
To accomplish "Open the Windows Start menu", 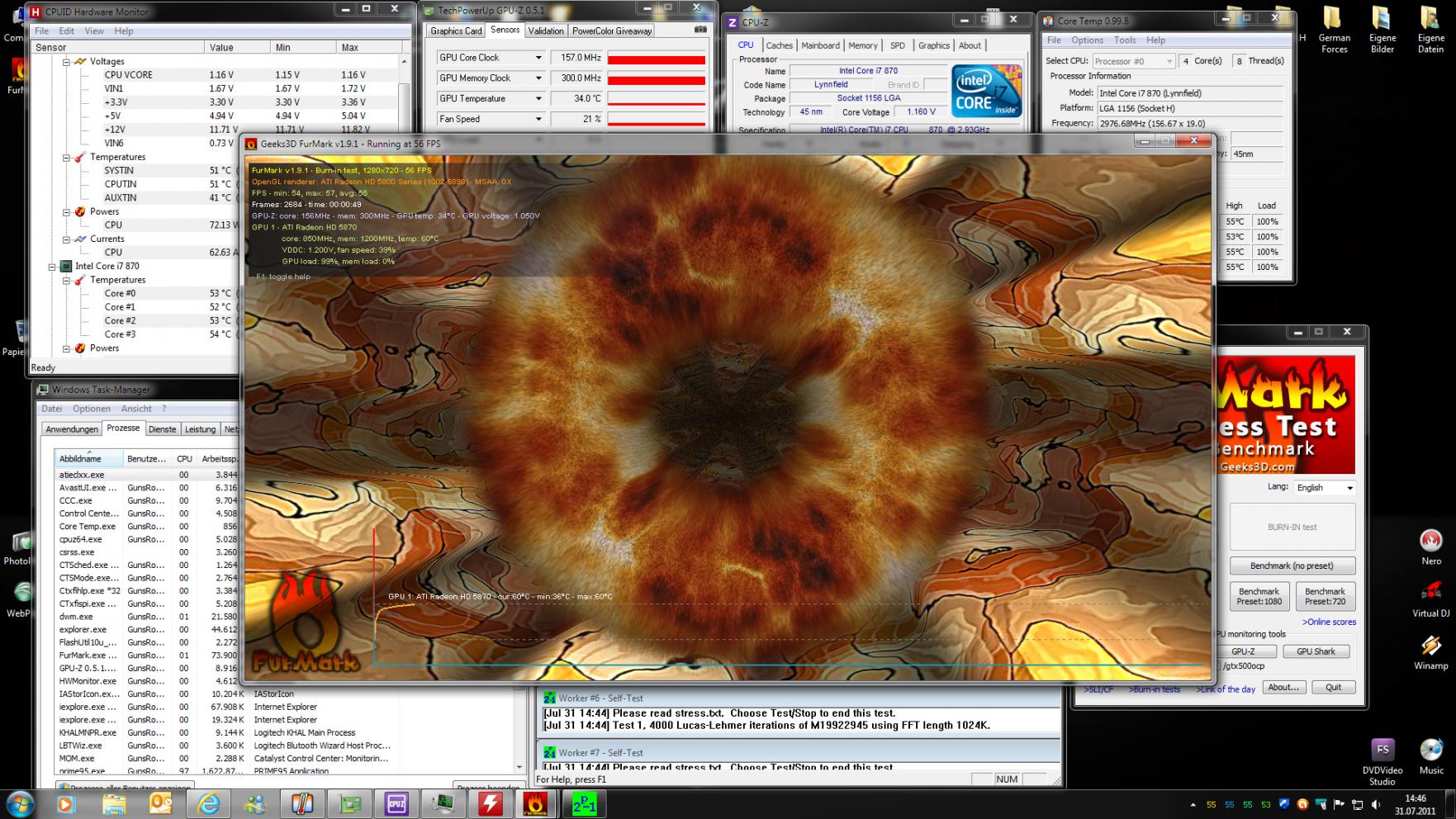I will 20,803.
